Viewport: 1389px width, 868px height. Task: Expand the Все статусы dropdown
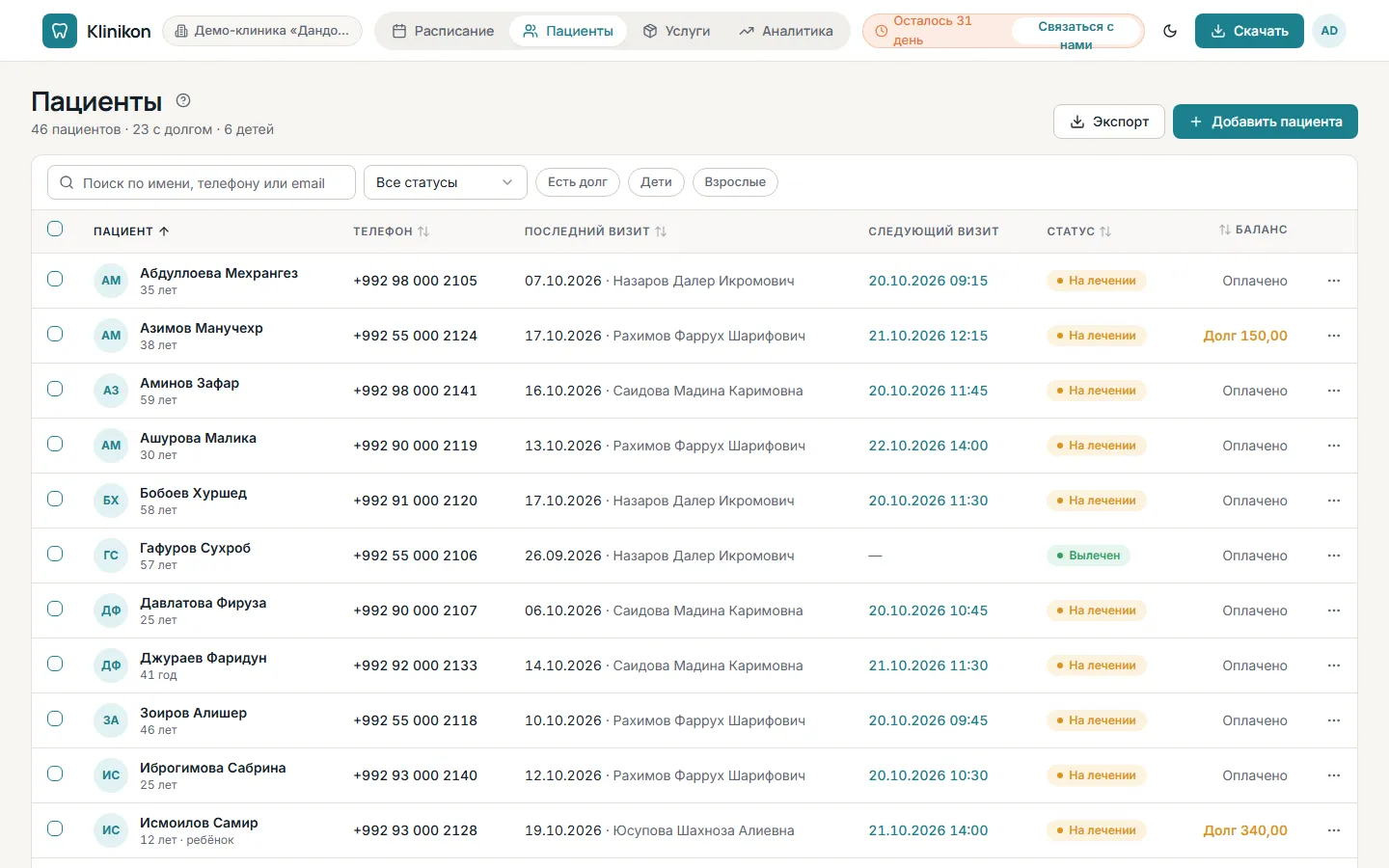445,182
